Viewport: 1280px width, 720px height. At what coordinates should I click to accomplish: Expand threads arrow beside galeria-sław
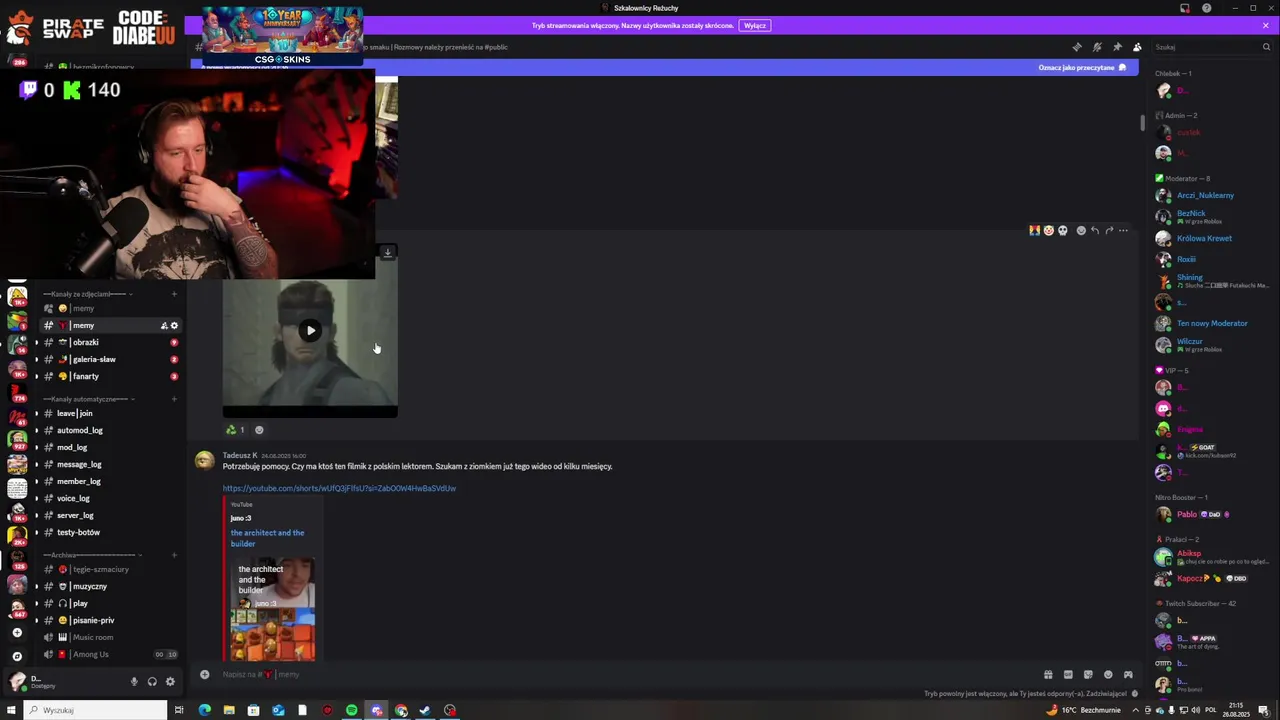pyautogui.click(x=37, y=359)
